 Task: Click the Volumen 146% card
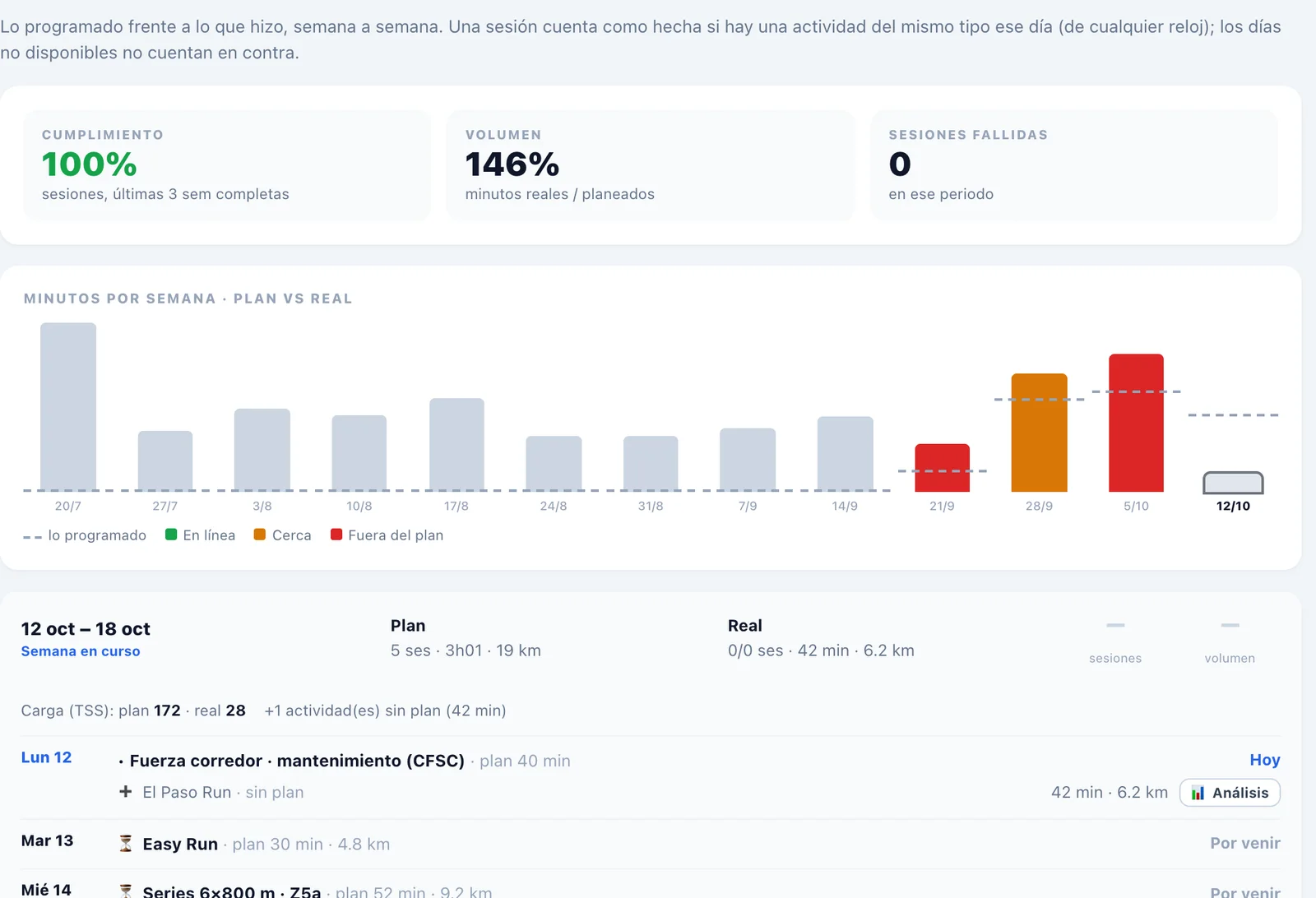coord(650,165)
